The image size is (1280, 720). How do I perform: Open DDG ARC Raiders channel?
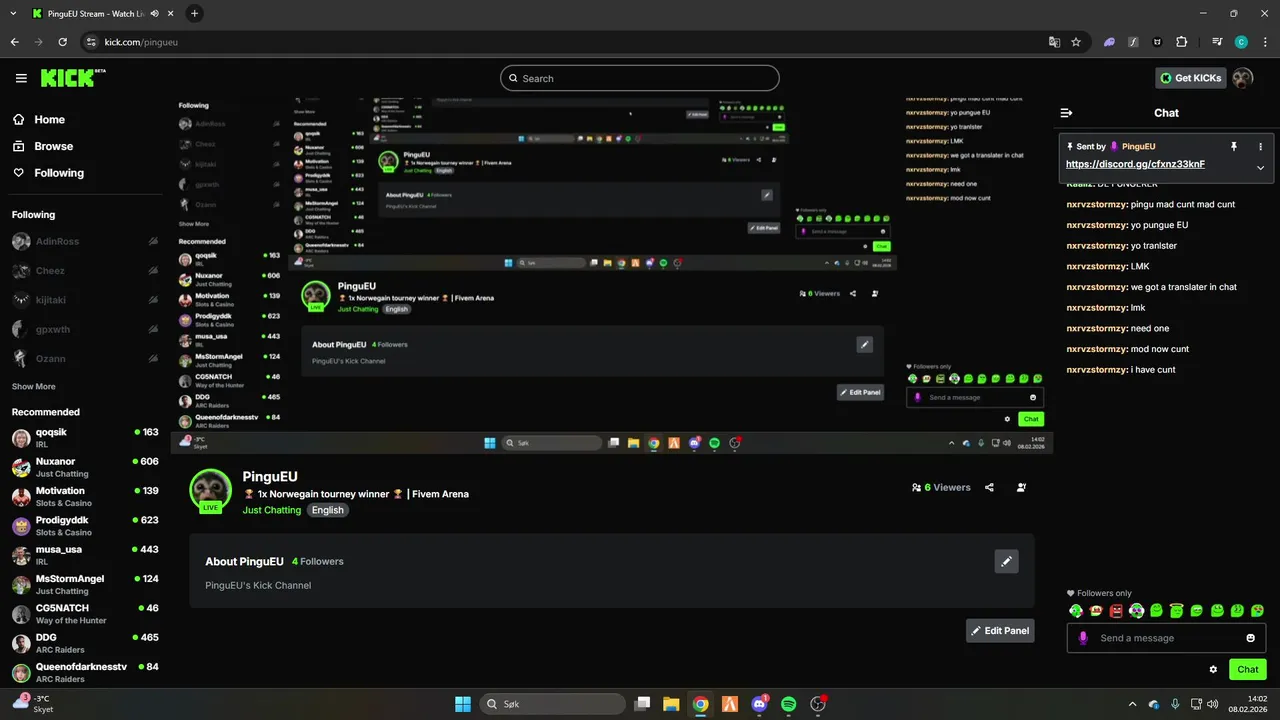click(x=84, y=643)
